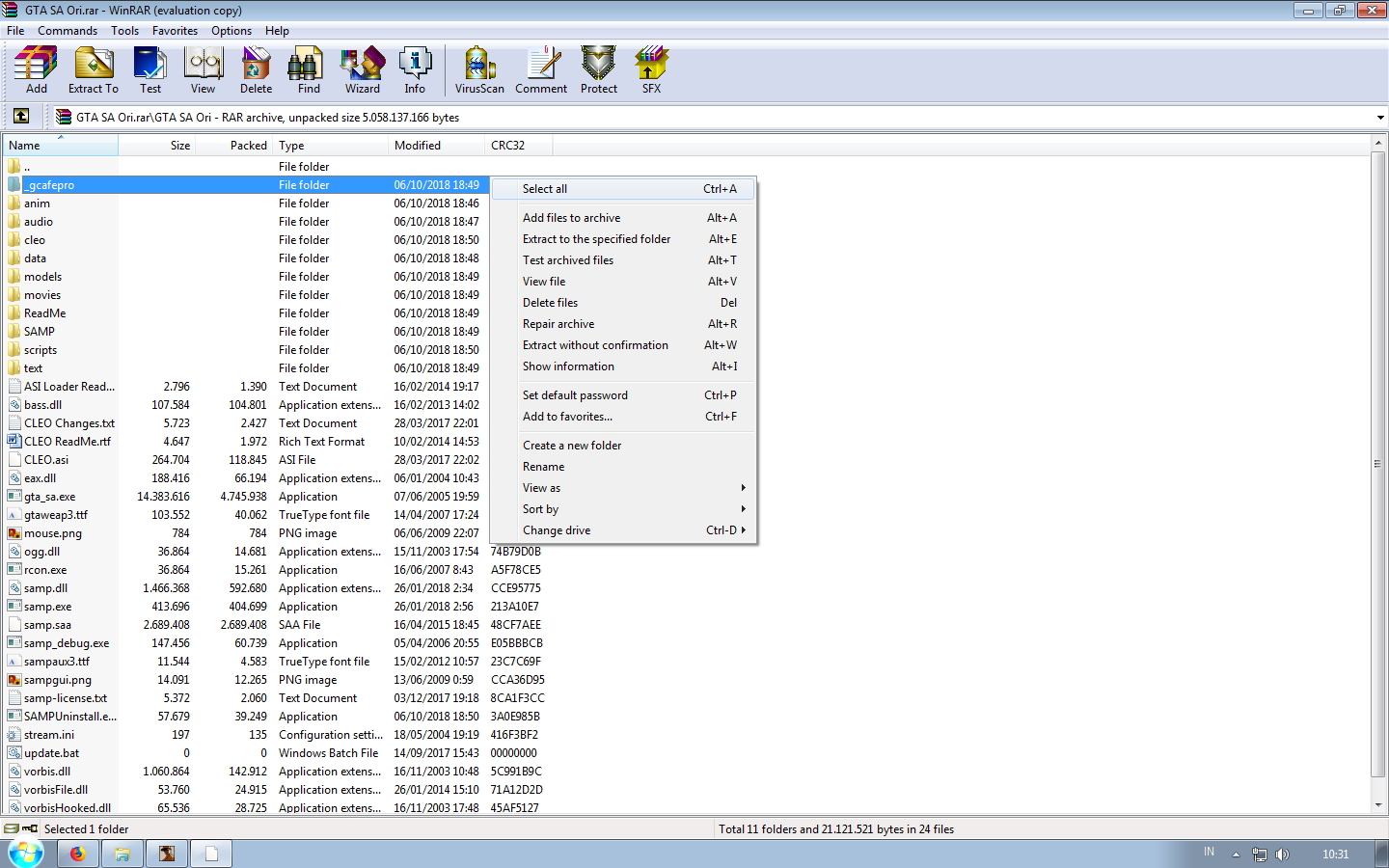Select the samp-license.txt file
The width and height of the screenshot is (1389, 868).
click(66, 698)
